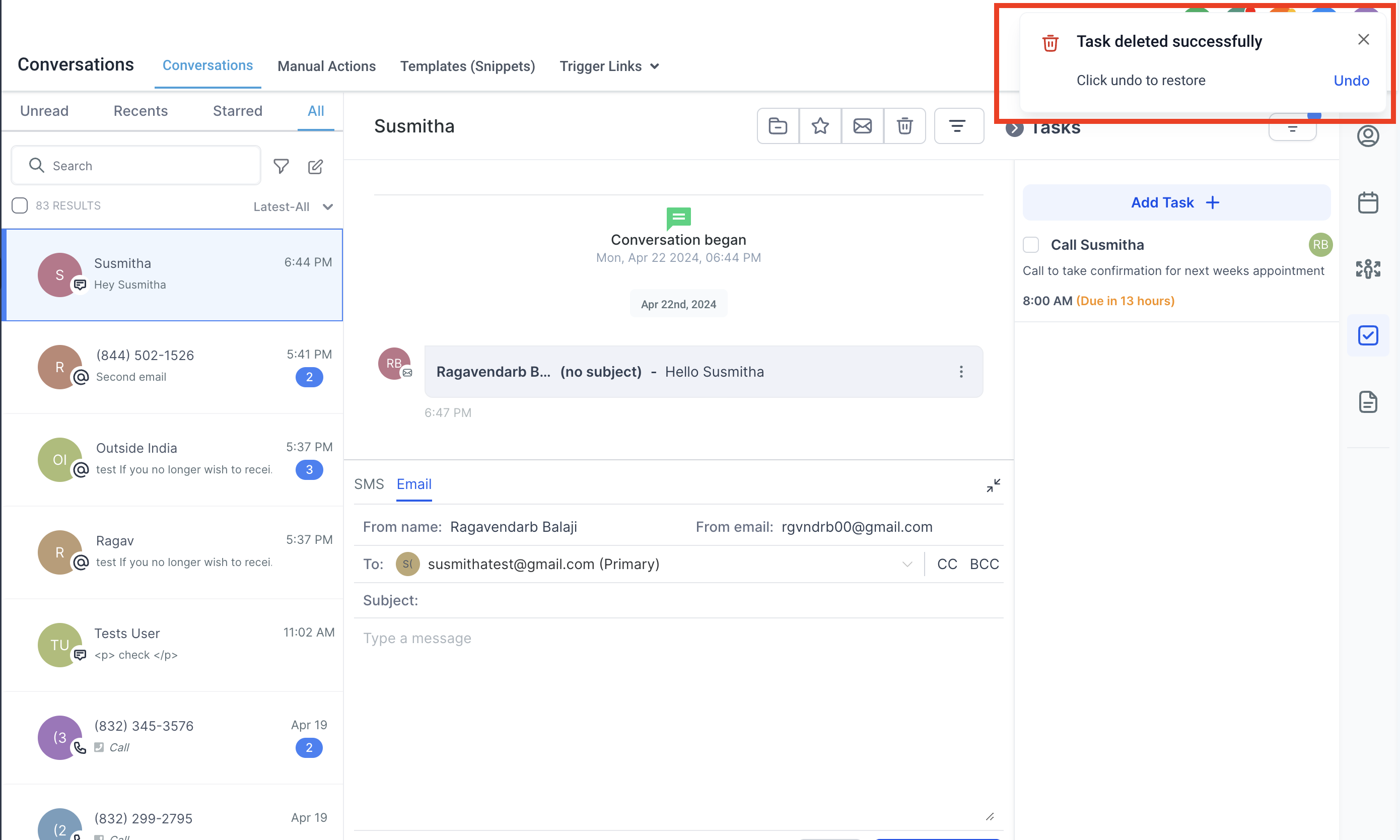This screenshot has height=840, width=1400.
Task: Tick the select-all checkbox next to 83 Results
Action: tap(20, 205)
